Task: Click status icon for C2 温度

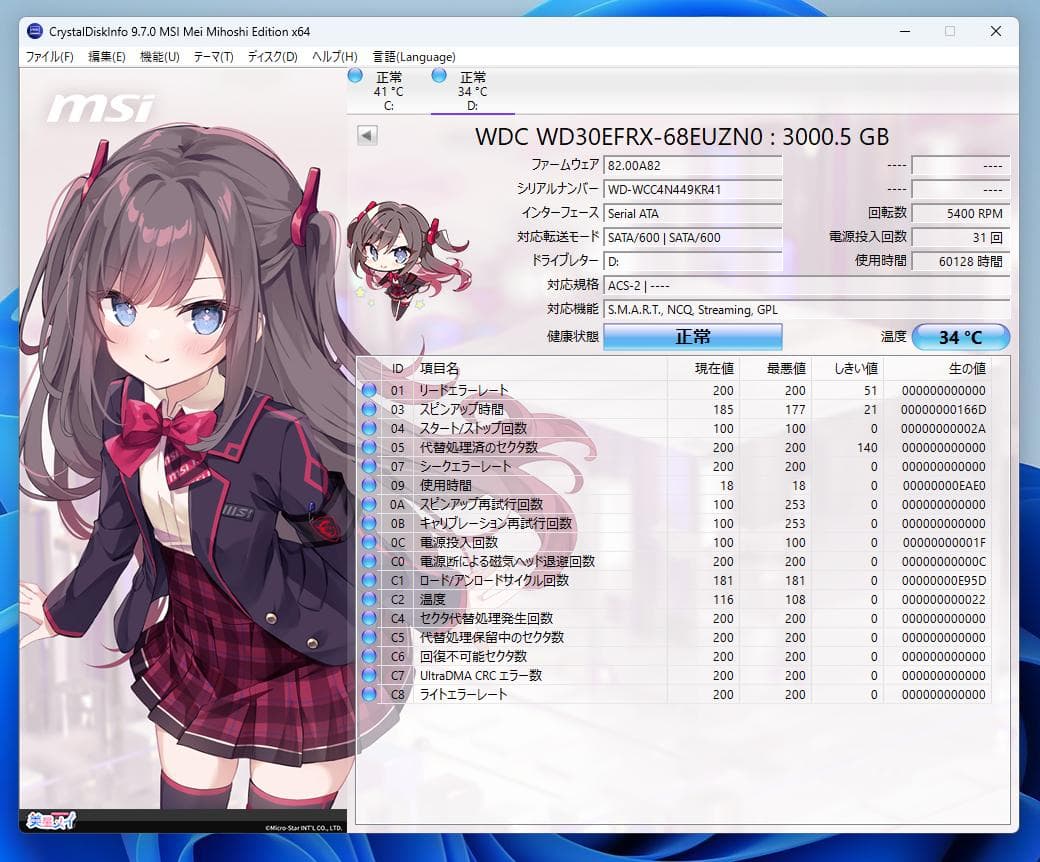Action: 369,599
